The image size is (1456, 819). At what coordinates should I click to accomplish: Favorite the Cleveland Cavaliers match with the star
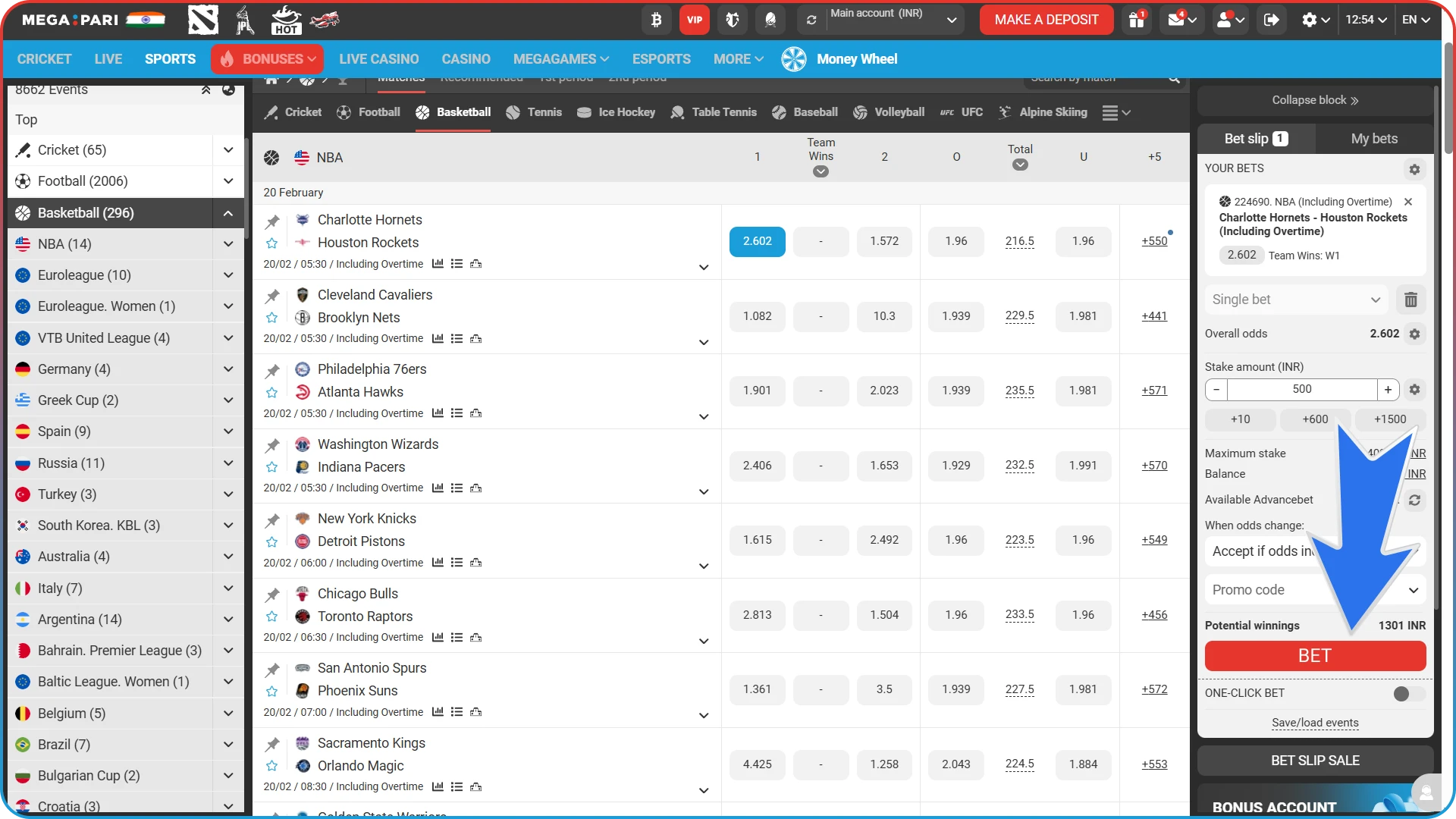point(271,318)
